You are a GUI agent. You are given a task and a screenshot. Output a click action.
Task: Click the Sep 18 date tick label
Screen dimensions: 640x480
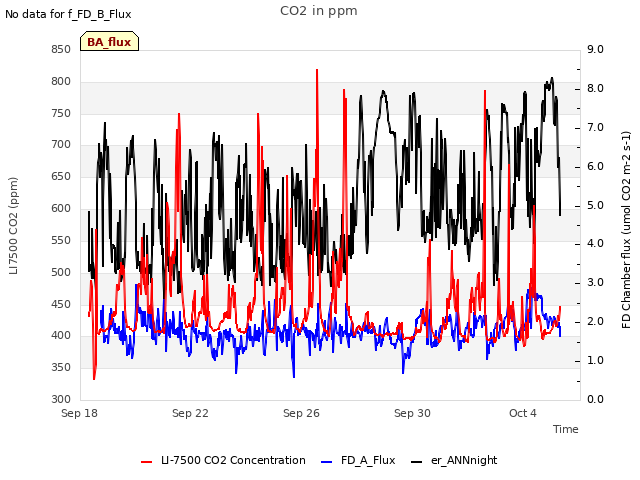pos(80,413)
